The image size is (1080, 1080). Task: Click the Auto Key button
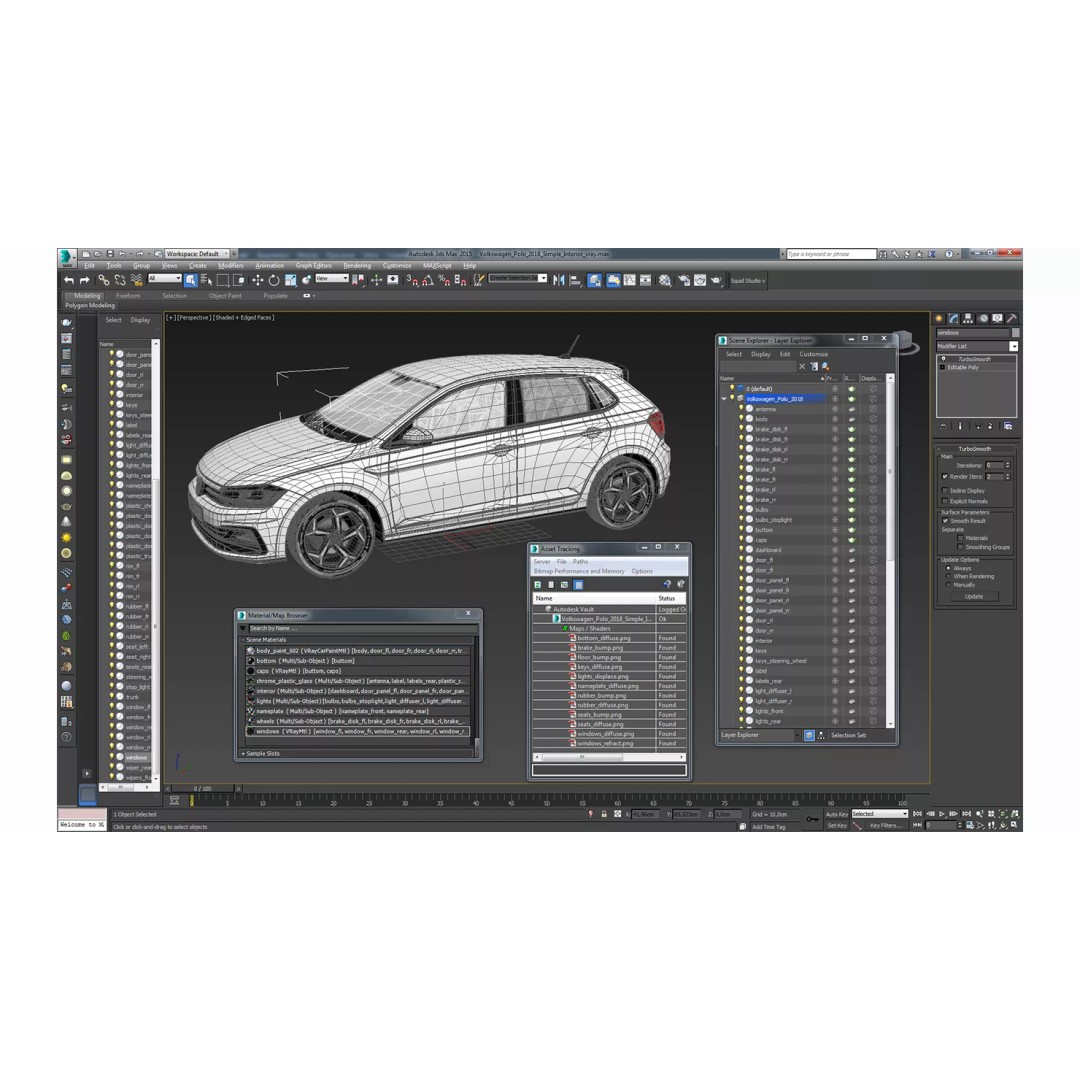click(837, 814)
